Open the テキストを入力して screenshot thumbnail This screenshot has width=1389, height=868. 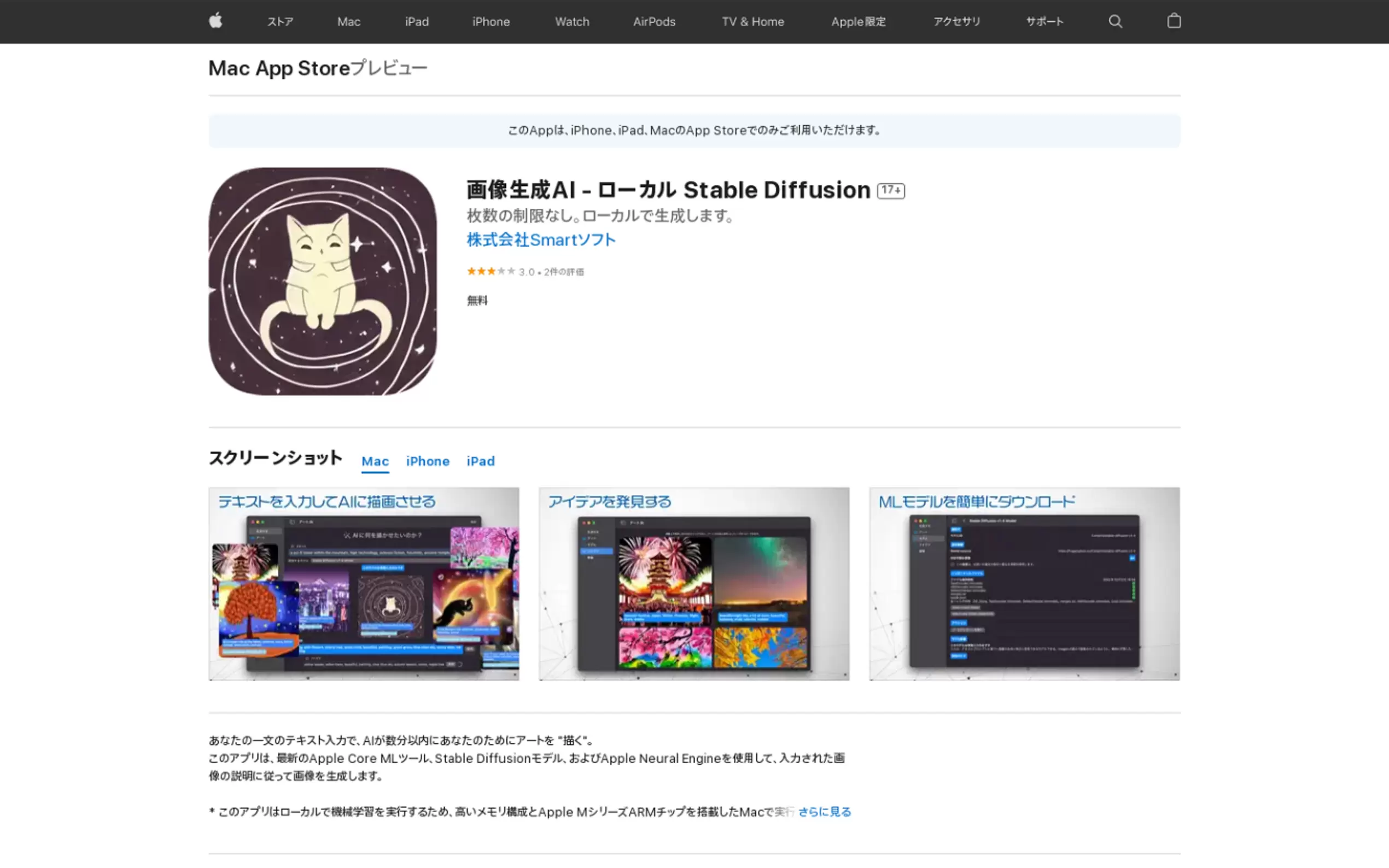tap(364, 584)
